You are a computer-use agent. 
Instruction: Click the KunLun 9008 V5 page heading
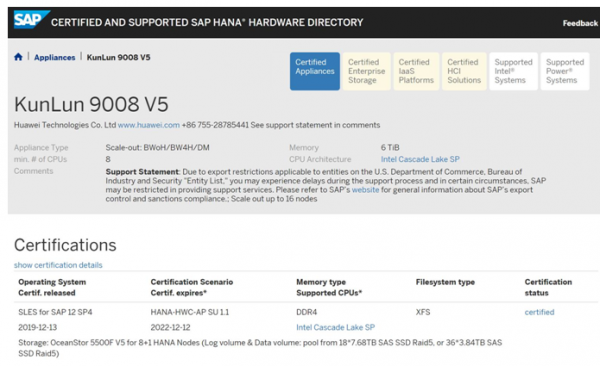pos(91,105)
